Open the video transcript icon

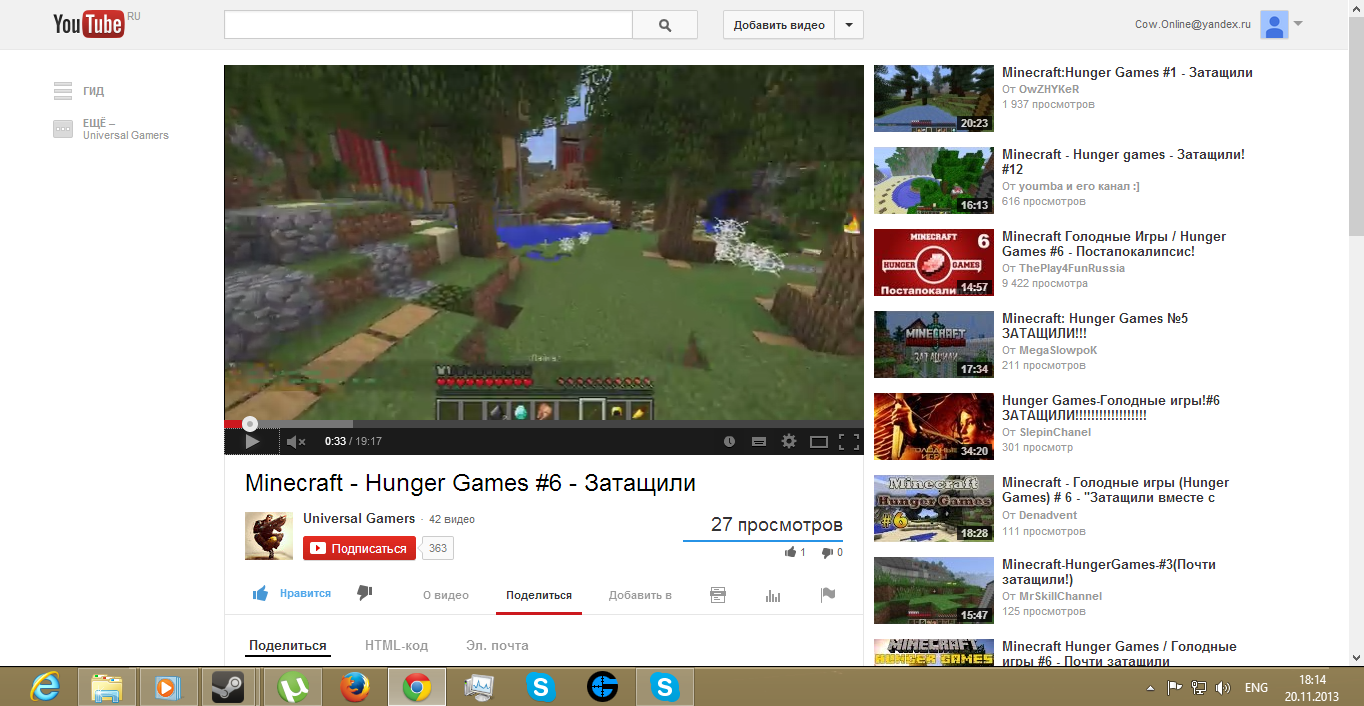click(x=718, y=595)
